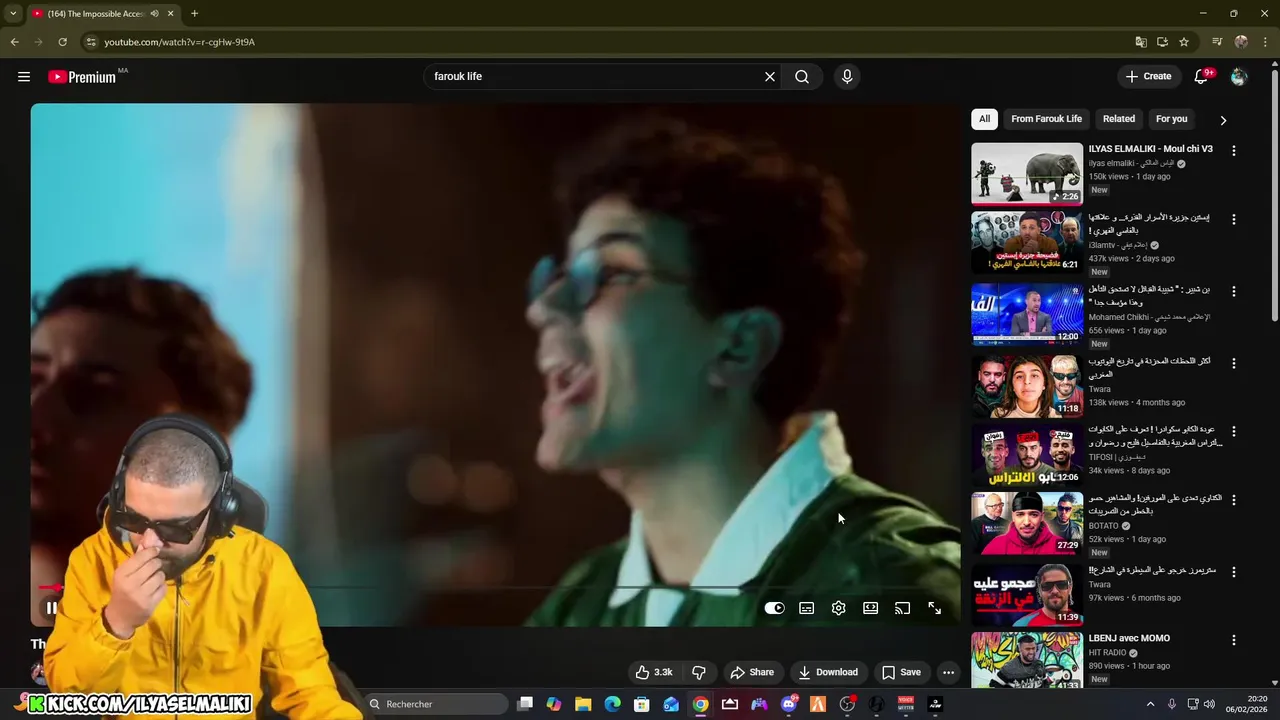The image size is (1280, 720).
Task: Open Chrome three-dot menu
Action: click(x=1264, y=42)
